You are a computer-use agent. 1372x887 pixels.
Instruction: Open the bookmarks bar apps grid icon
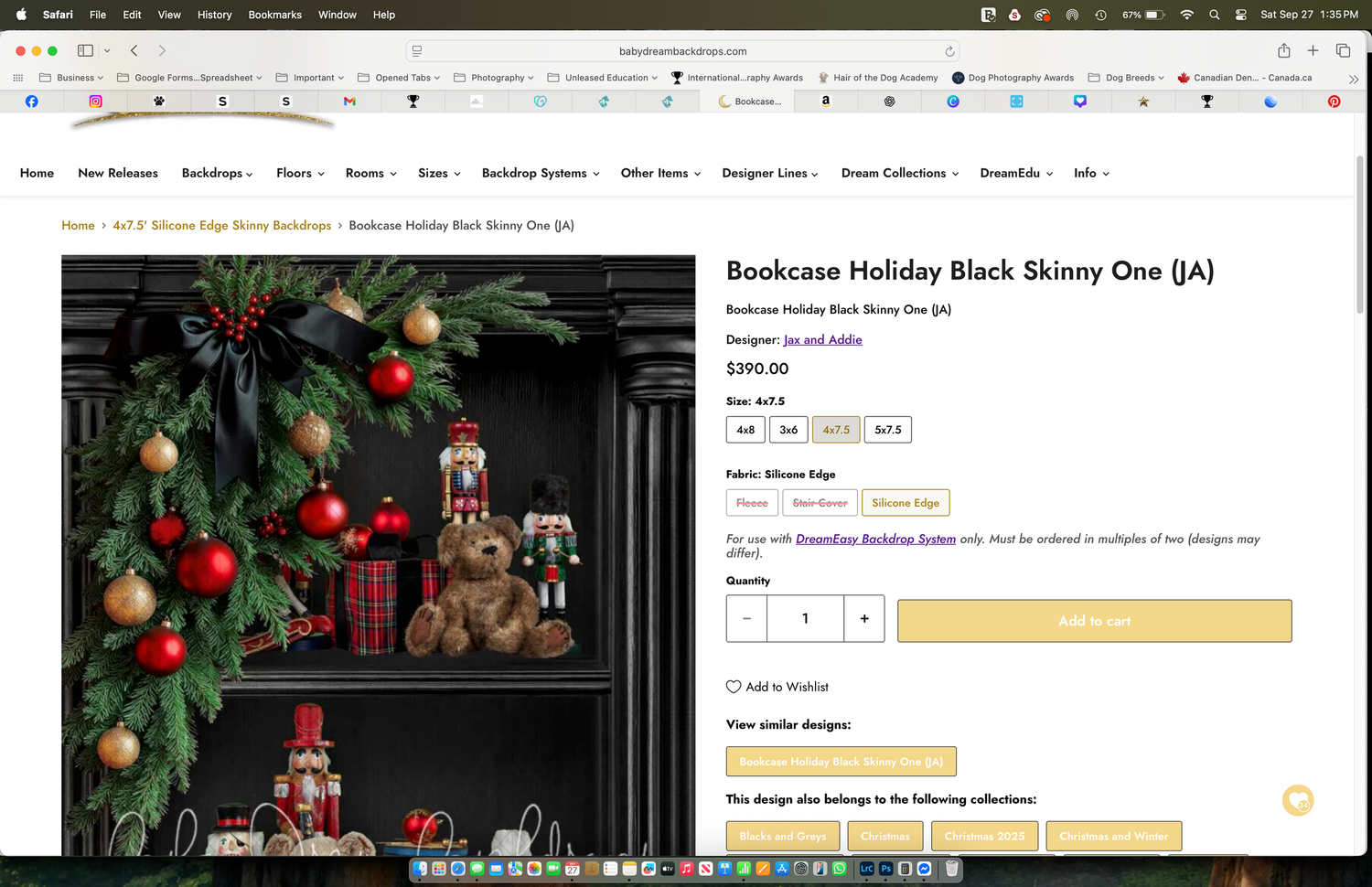coord(17,78)
